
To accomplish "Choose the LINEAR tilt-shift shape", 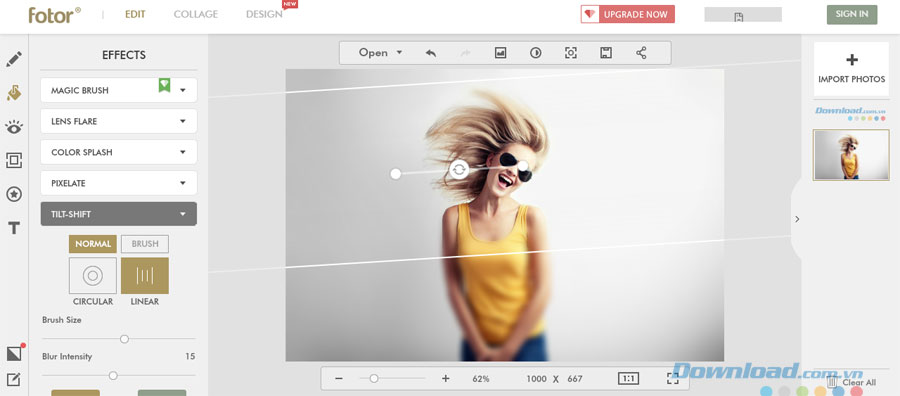I will coord(145,275).
